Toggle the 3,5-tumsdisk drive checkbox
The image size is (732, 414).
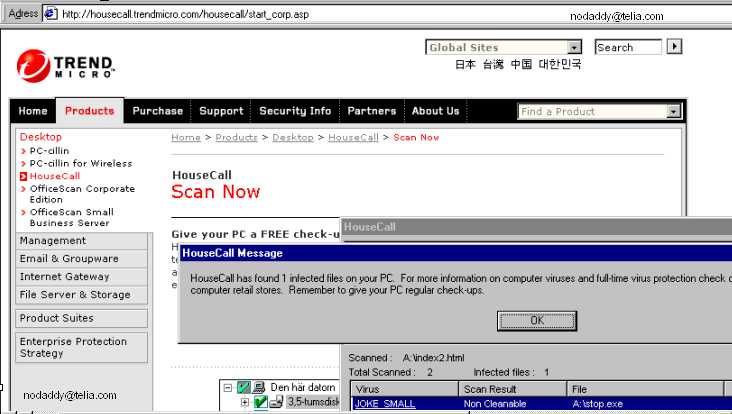[260, 402]
